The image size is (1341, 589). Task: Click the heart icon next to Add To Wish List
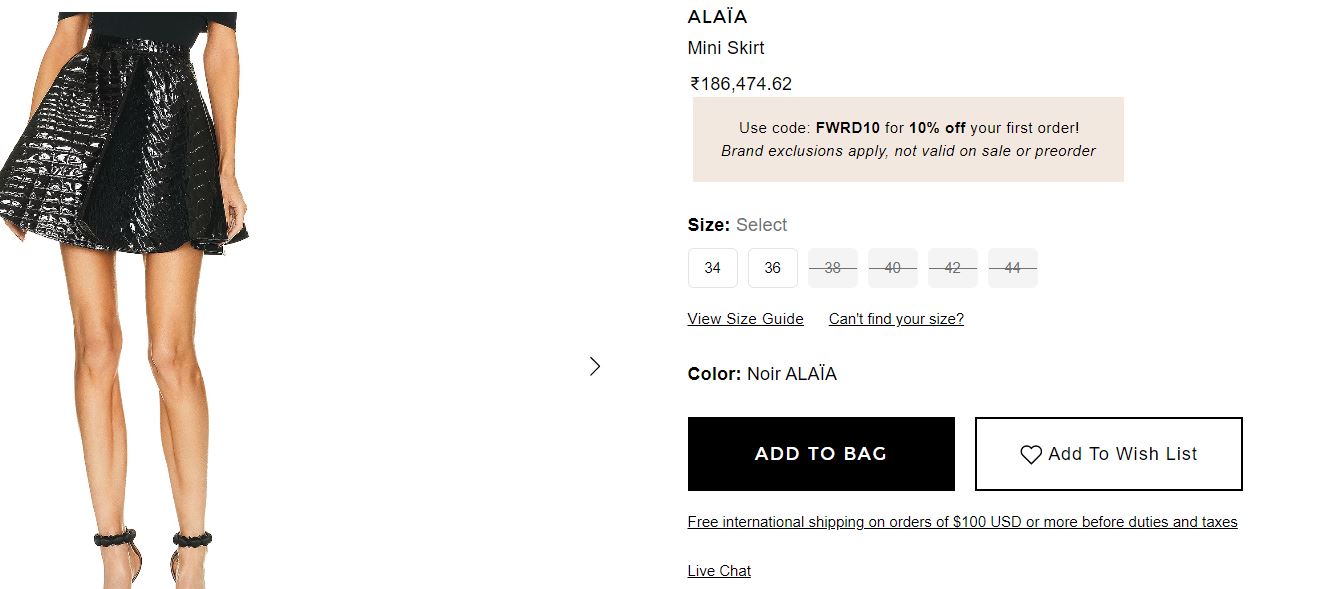point(1031,454)
